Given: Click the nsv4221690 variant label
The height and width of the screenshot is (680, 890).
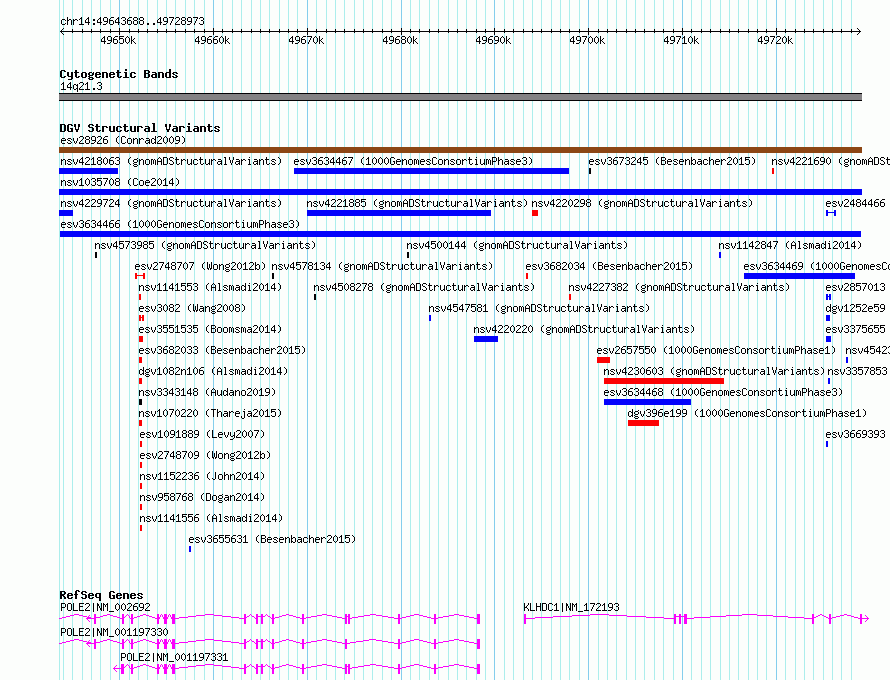Looking at the screenshot, I should point(830,161).
